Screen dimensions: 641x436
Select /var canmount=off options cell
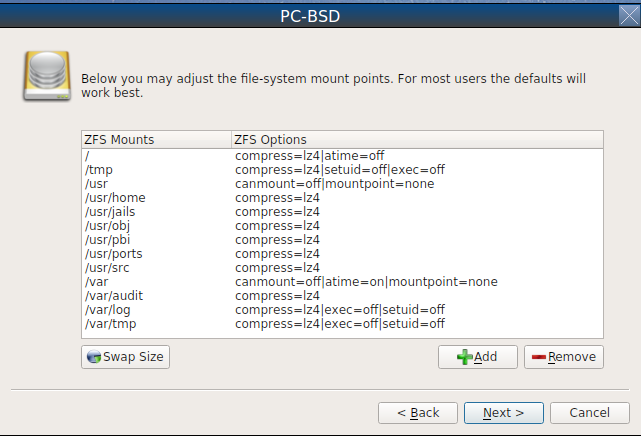tap(366, 282)
